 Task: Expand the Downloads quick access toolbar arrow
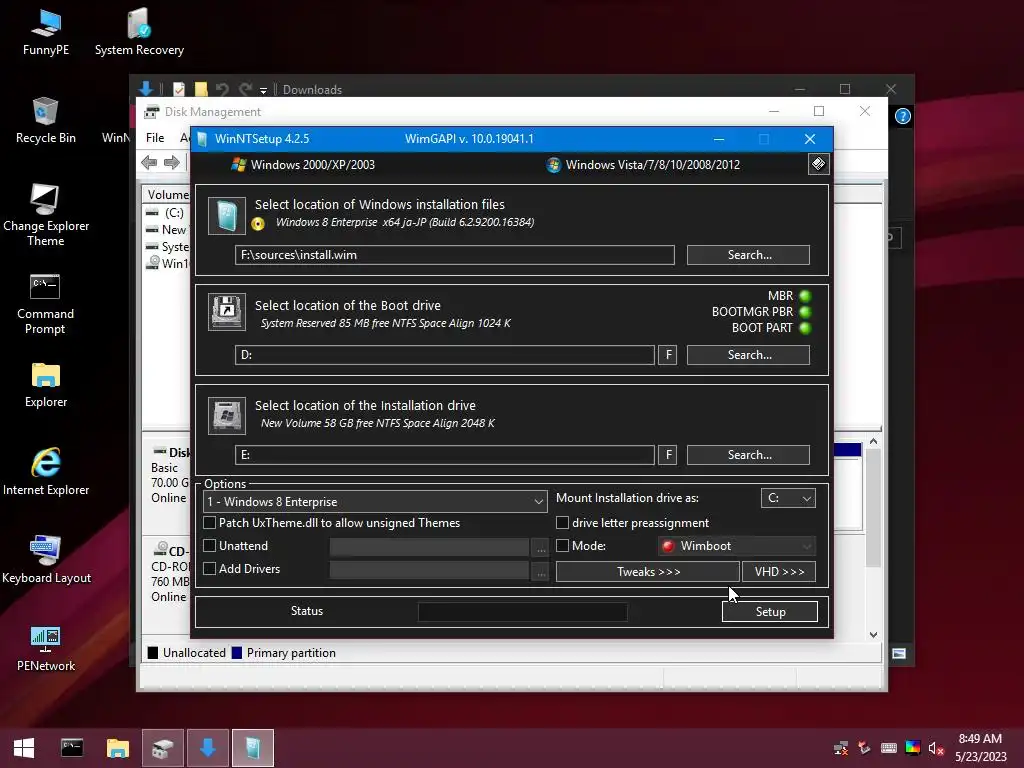[x=263, y=90]
